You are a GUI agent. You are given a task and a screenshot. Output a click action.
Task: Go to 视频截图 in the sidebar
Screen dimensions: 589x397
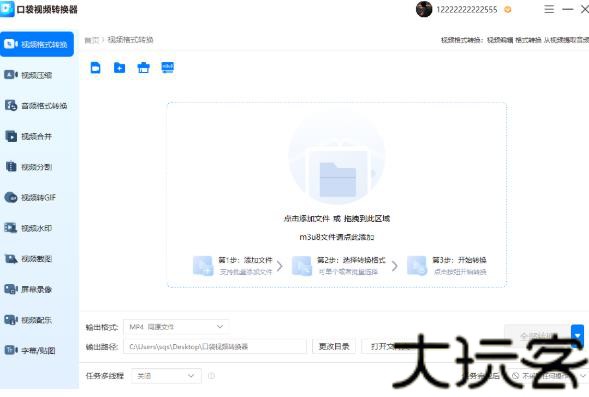pyautogui.click(x=37, y=259)
